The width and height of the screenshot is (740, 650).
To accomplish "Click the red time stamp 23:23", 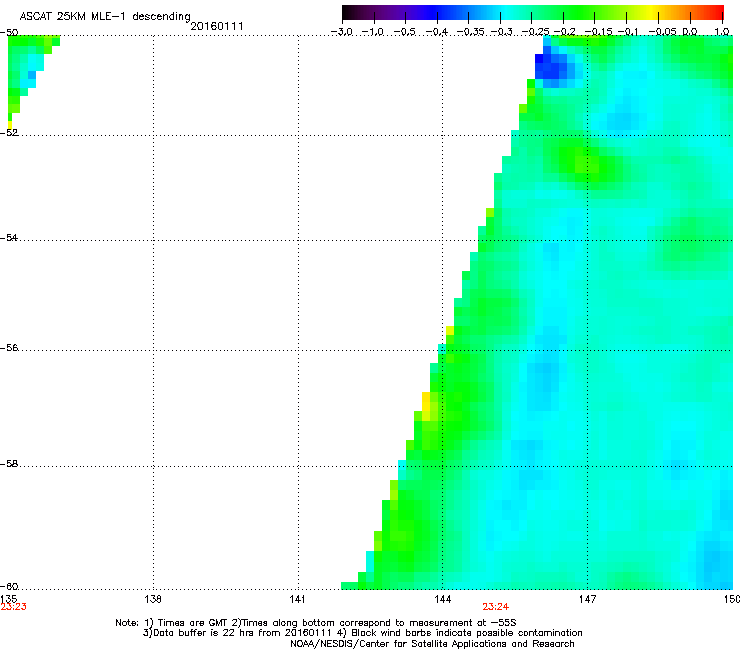I will [13, 607].
